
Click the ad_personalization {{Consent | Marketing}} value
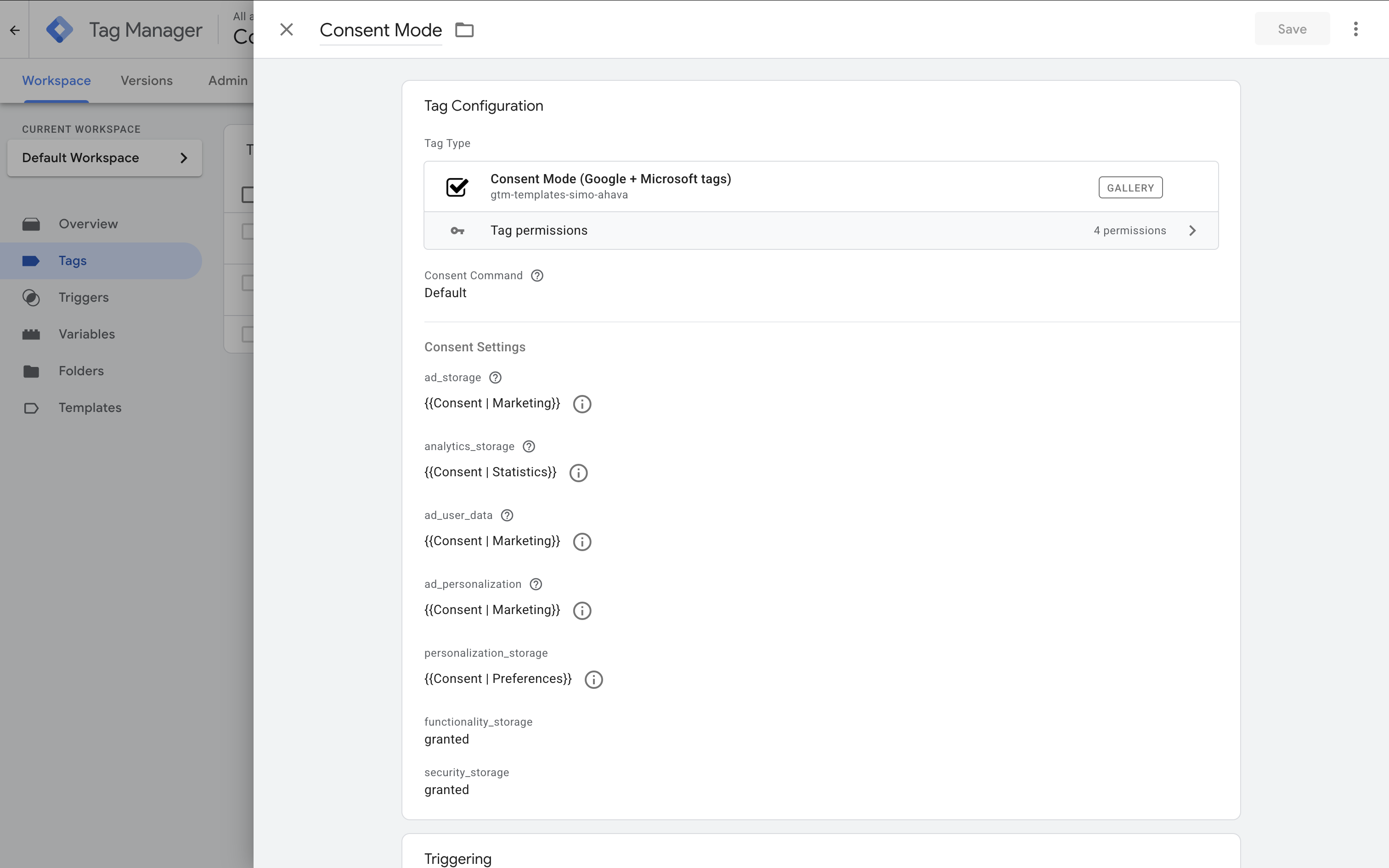tap(492, 610)
